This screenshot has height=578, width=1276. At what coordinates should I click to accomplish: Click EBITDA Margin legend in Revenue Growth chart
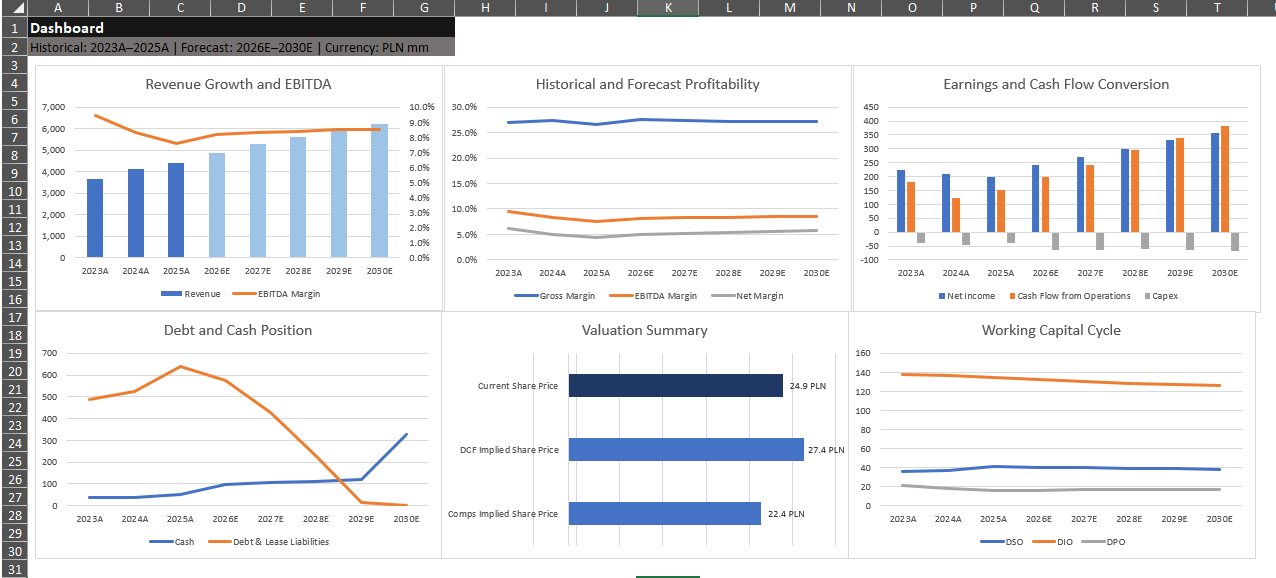click(x=275, y=294)
